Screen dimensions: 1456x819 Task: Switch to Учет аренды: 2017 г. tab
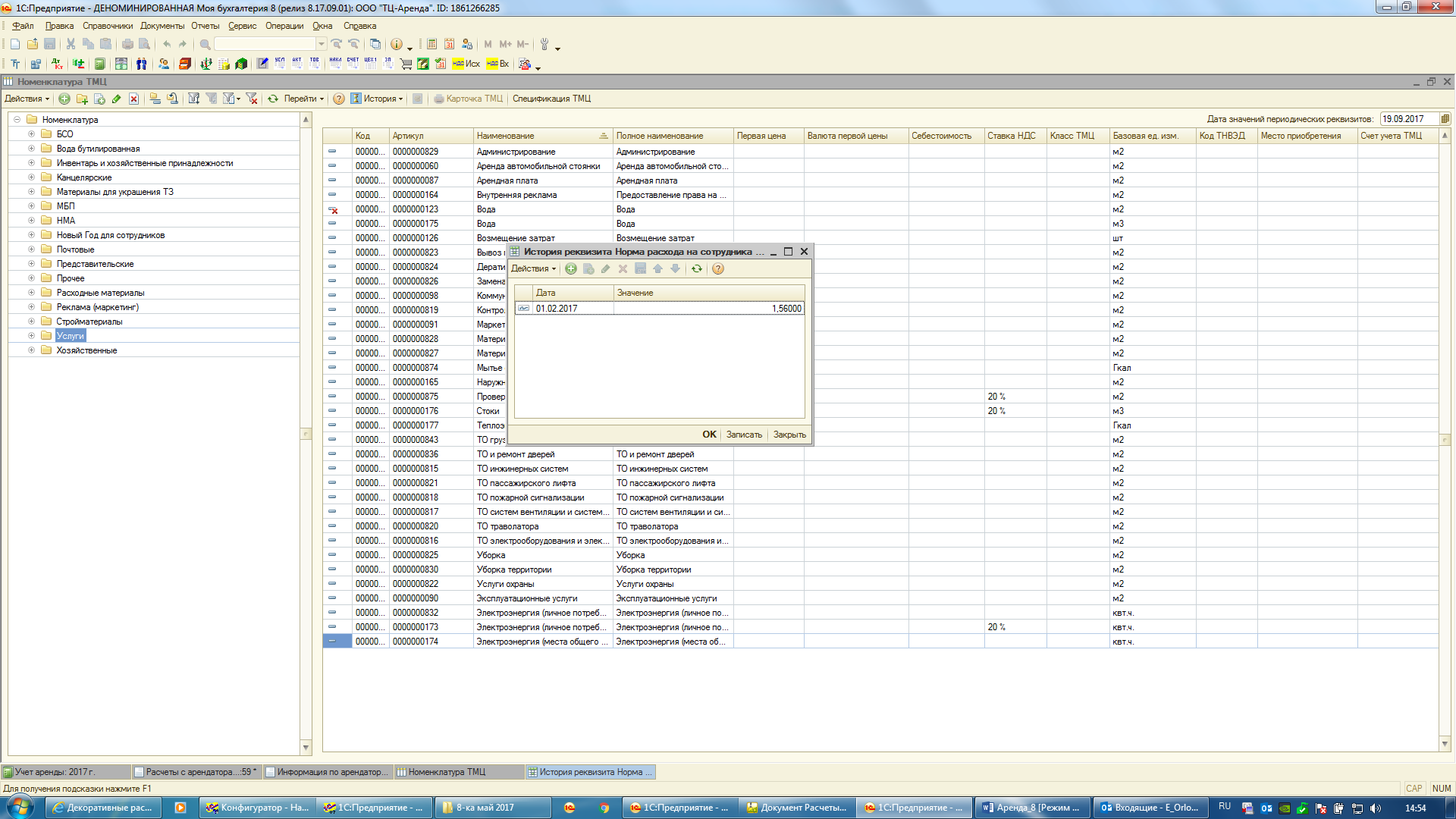55,772
